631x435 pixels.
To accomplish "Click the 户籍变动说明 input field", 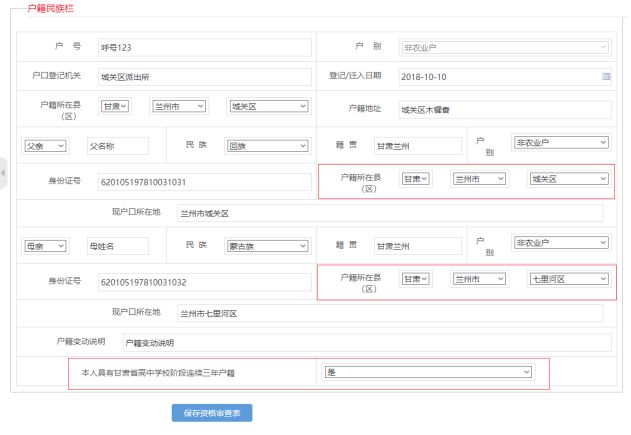I will coord(367,343).
